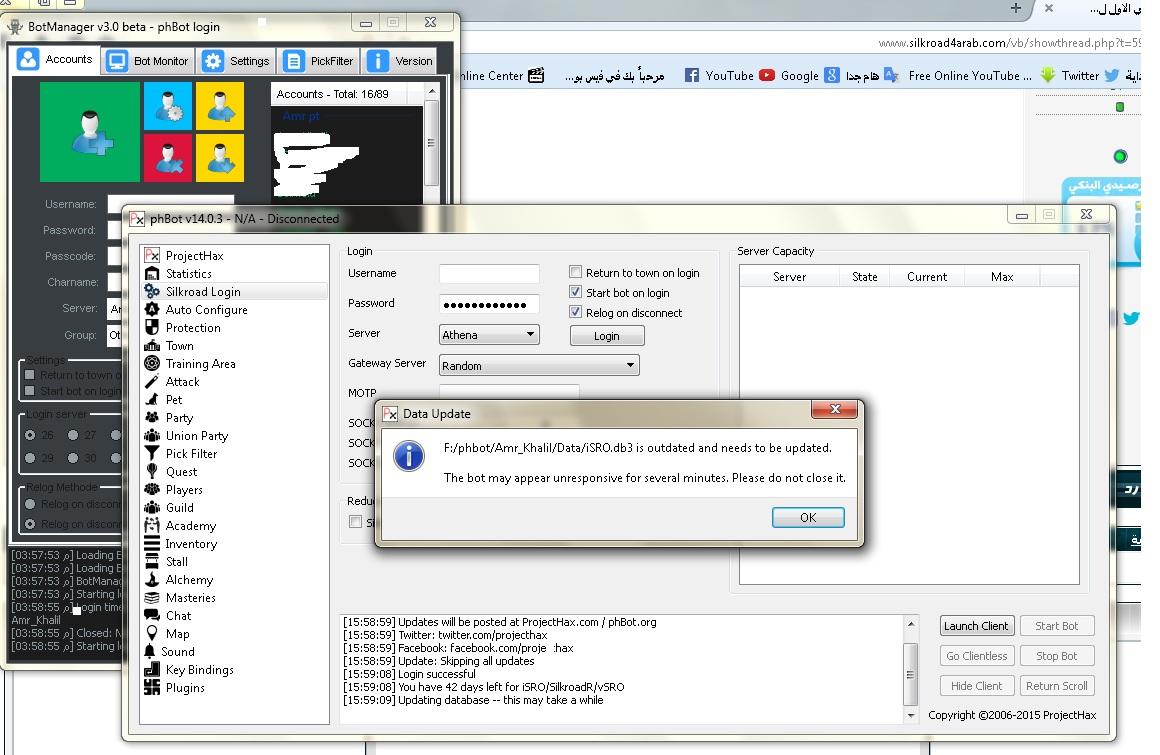Click Current column header in Server Capacity

click(x=926, y=277)
